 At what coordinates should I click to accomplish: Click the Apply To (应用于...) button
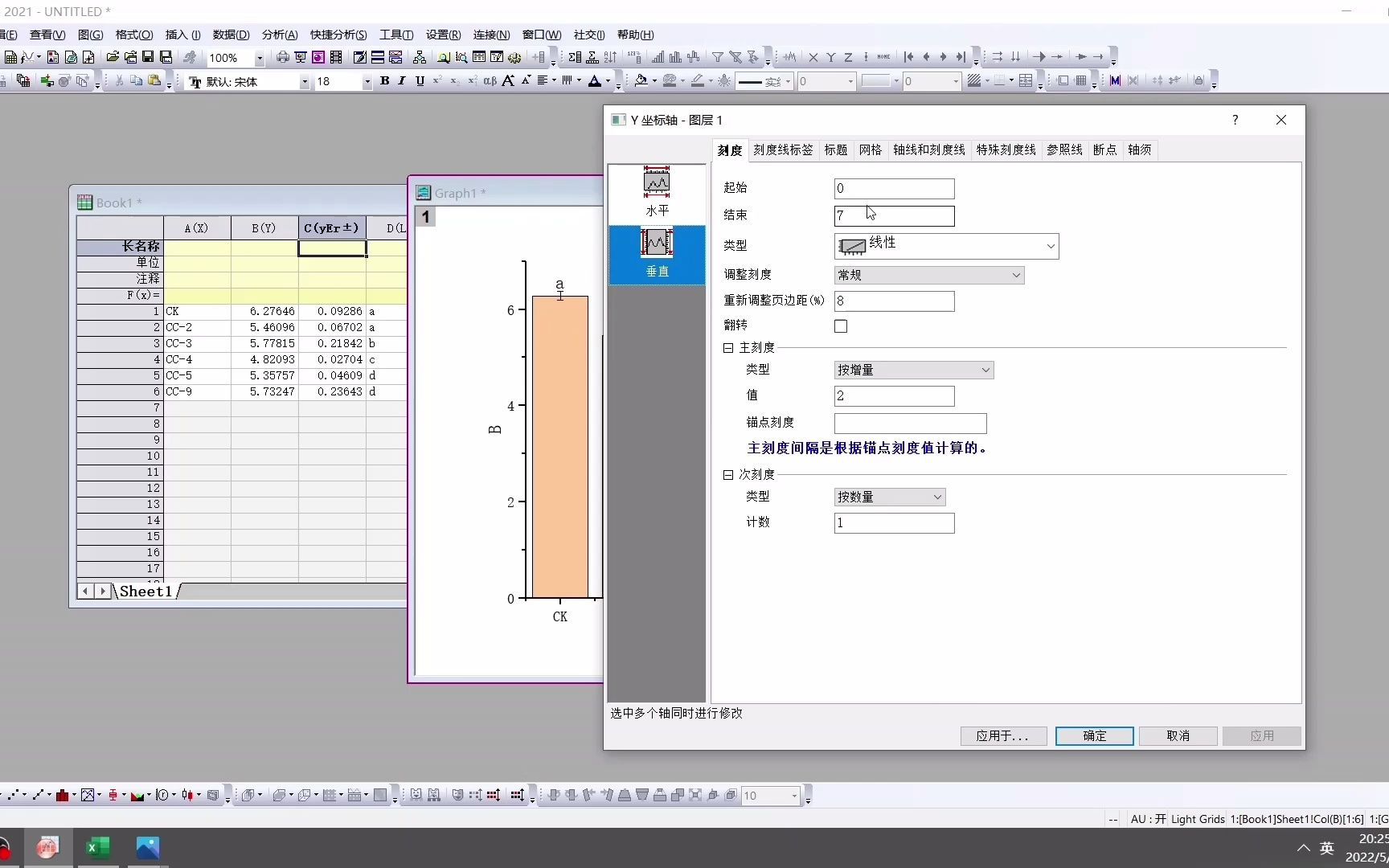click(x=1002, y=735)
